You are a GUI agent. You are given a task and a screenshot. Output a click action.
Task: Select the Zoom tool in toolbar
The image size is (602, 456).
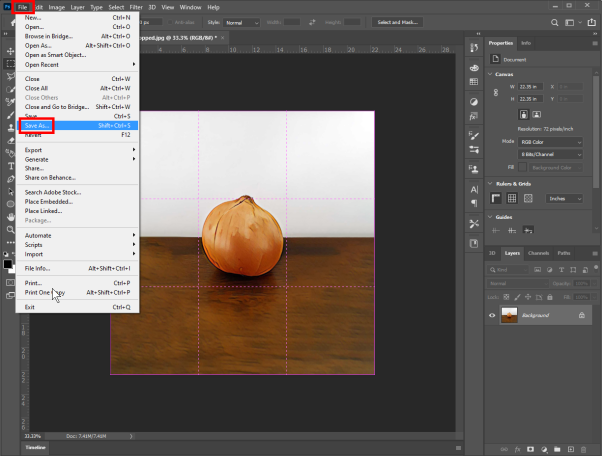click(10, 230)
